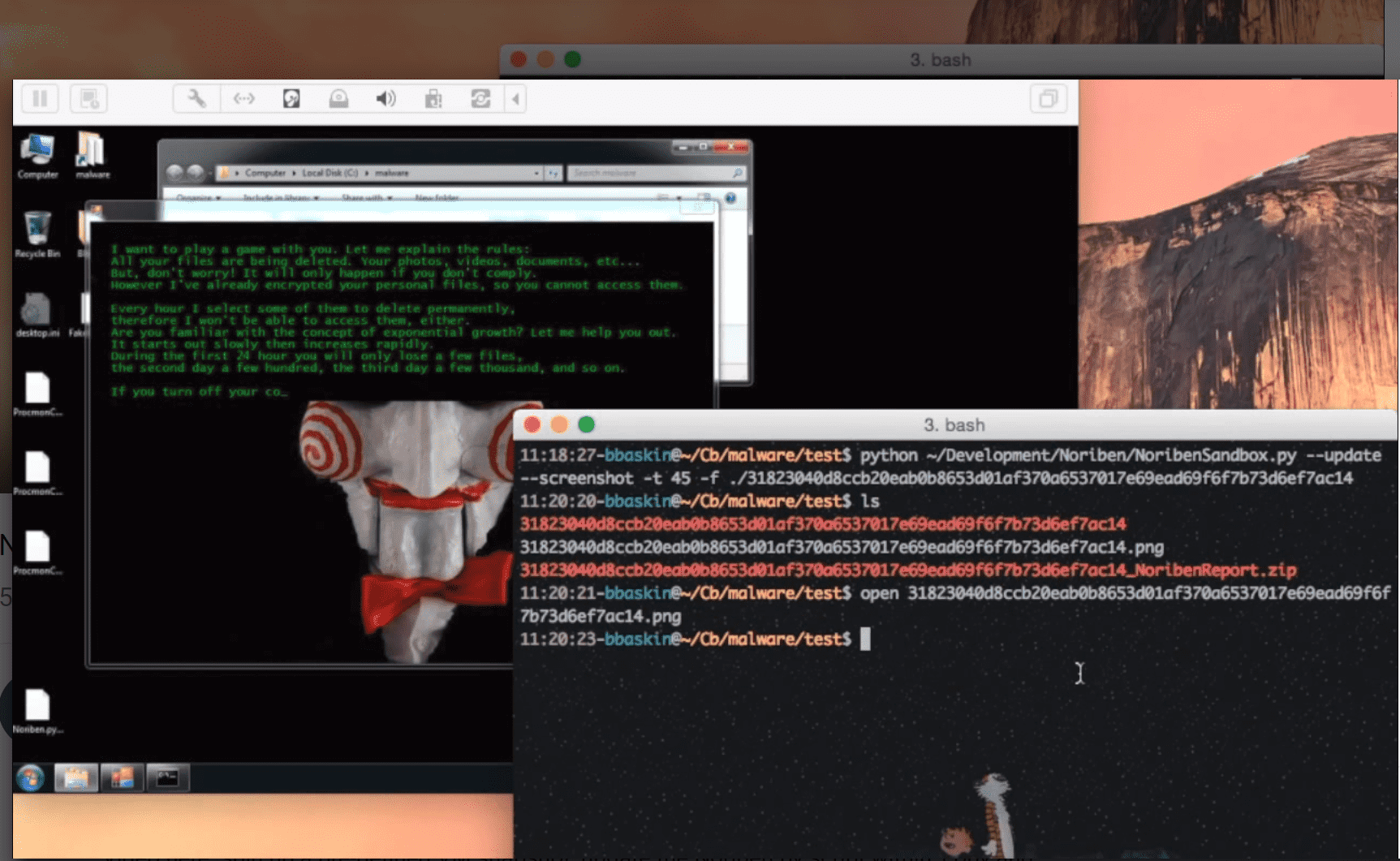Select the Recycle Bin desktop icon
1400x861 pixels.
[x=37, y=235]
